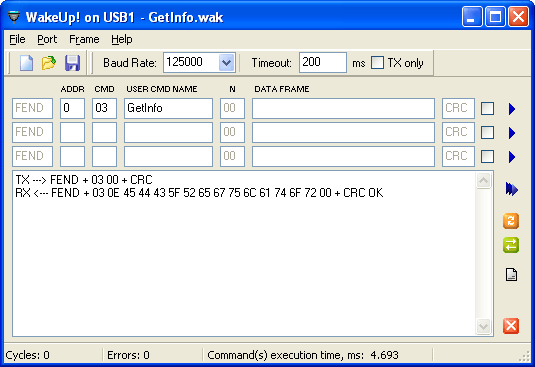Click the Timeout field showing 200
535x367 pixels.
click(323, 62)
